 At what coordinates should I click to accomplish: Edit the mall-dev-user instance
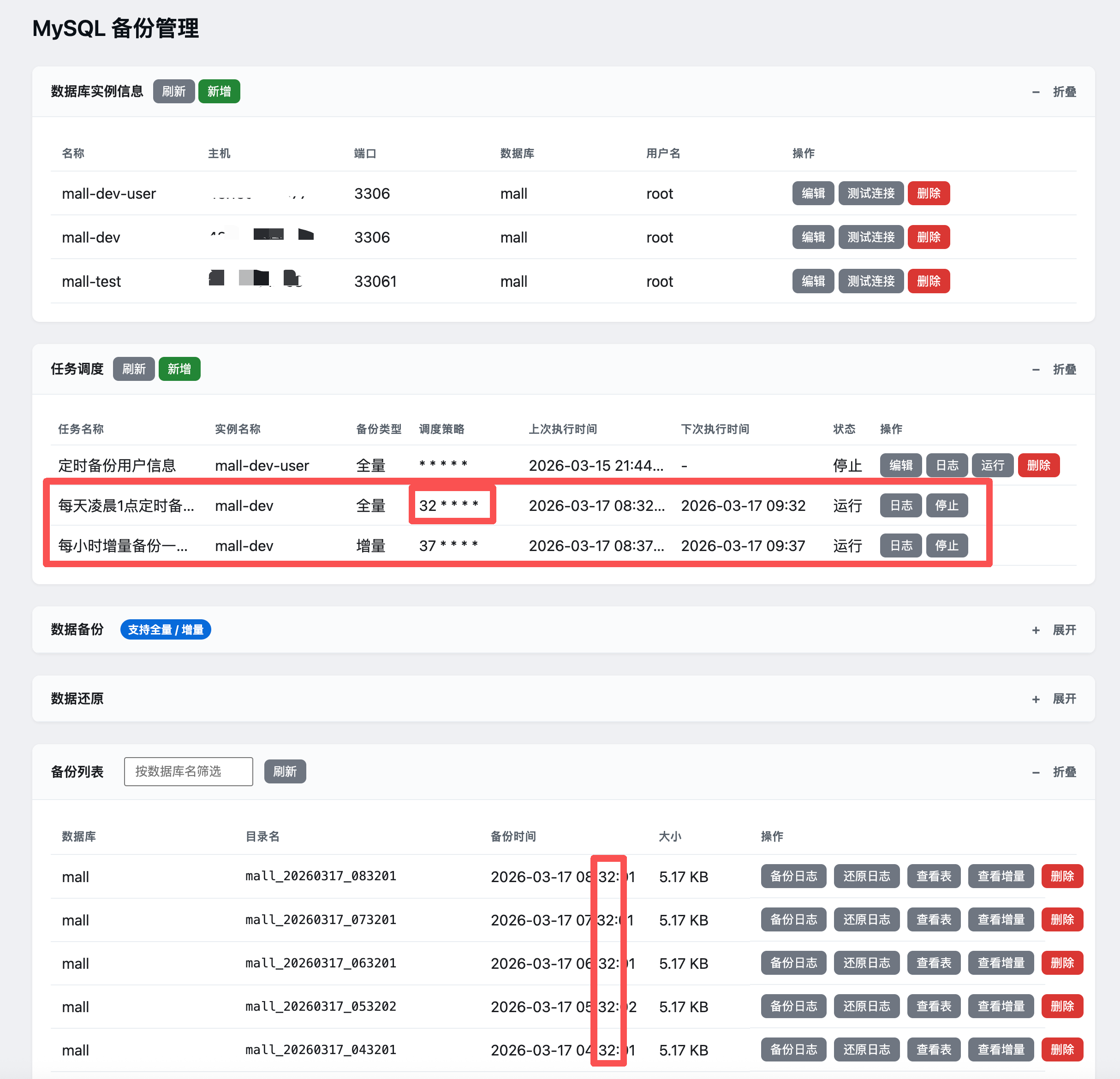(x=813, y=193)
